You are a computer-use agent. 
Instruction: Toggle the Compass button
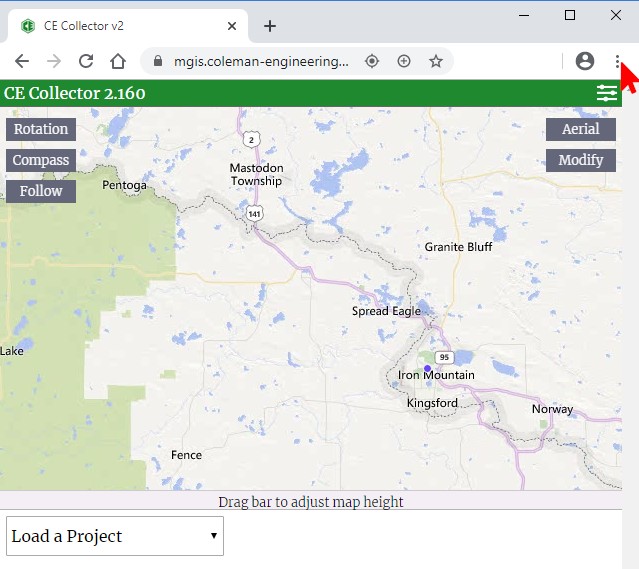point(41,160)
